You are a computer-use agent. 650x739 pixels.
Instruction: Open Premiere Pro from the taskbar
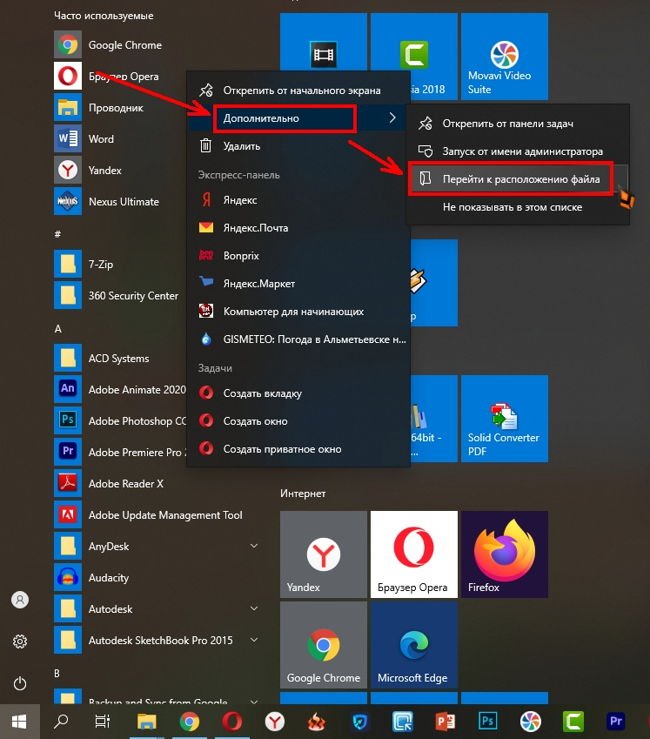tap(616, 721)
